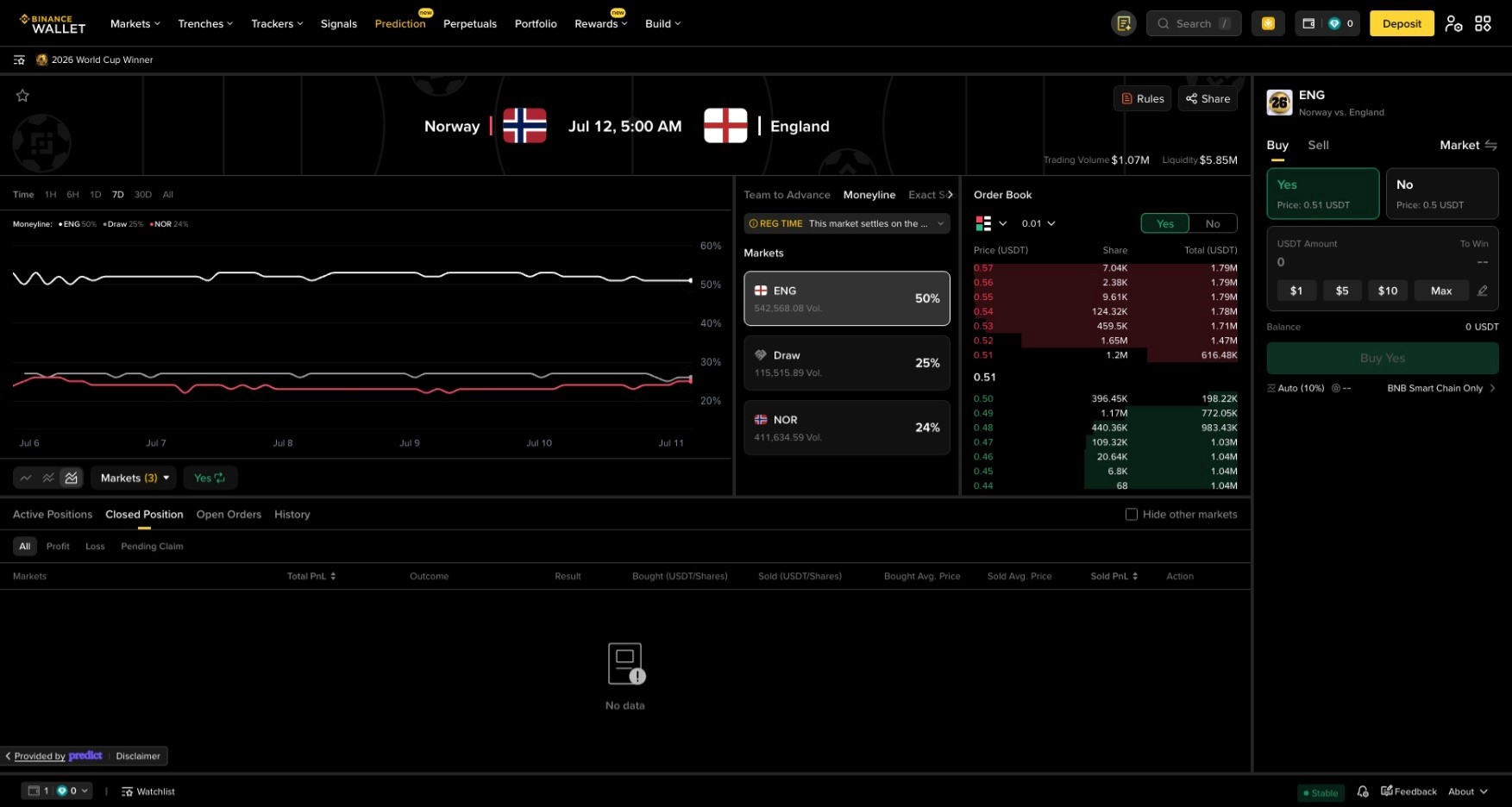This screenshot has height=807, width=1512.
Task: Select the single line chart icon
Action: tap(26, 478)
